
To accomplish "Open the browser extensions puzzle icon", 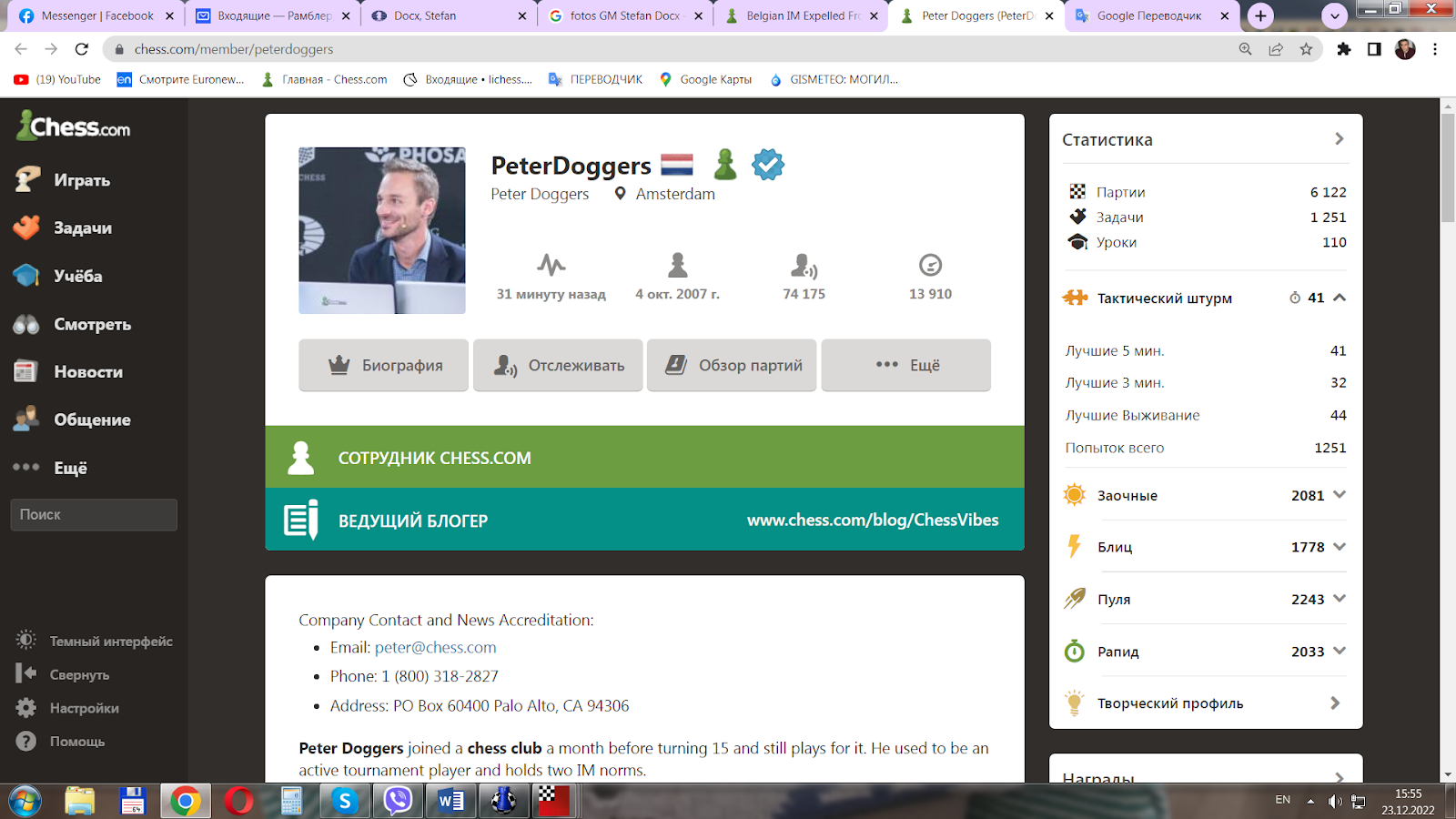I will click(1344, 49).
